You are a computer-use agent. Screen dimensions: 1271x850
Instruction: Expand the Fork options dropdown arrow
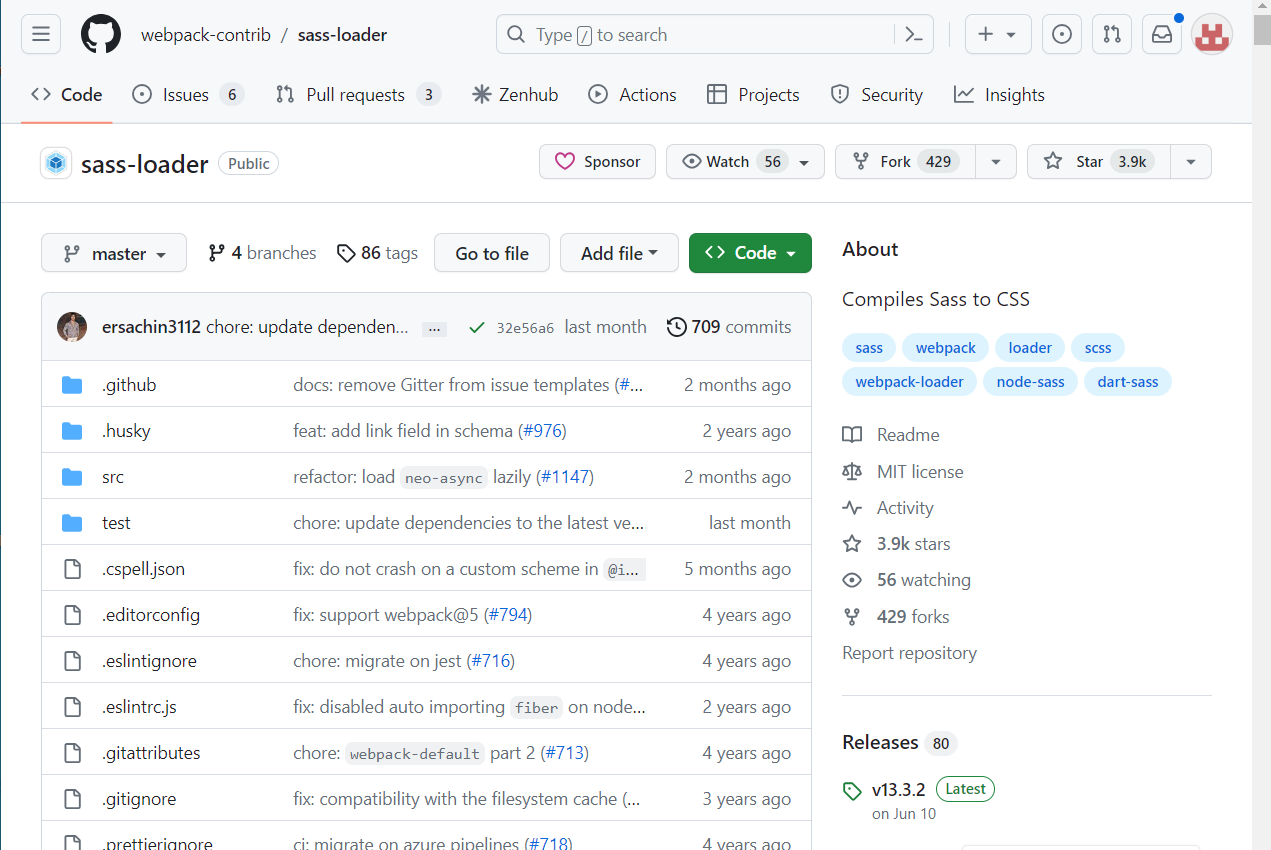click(995, 162)
